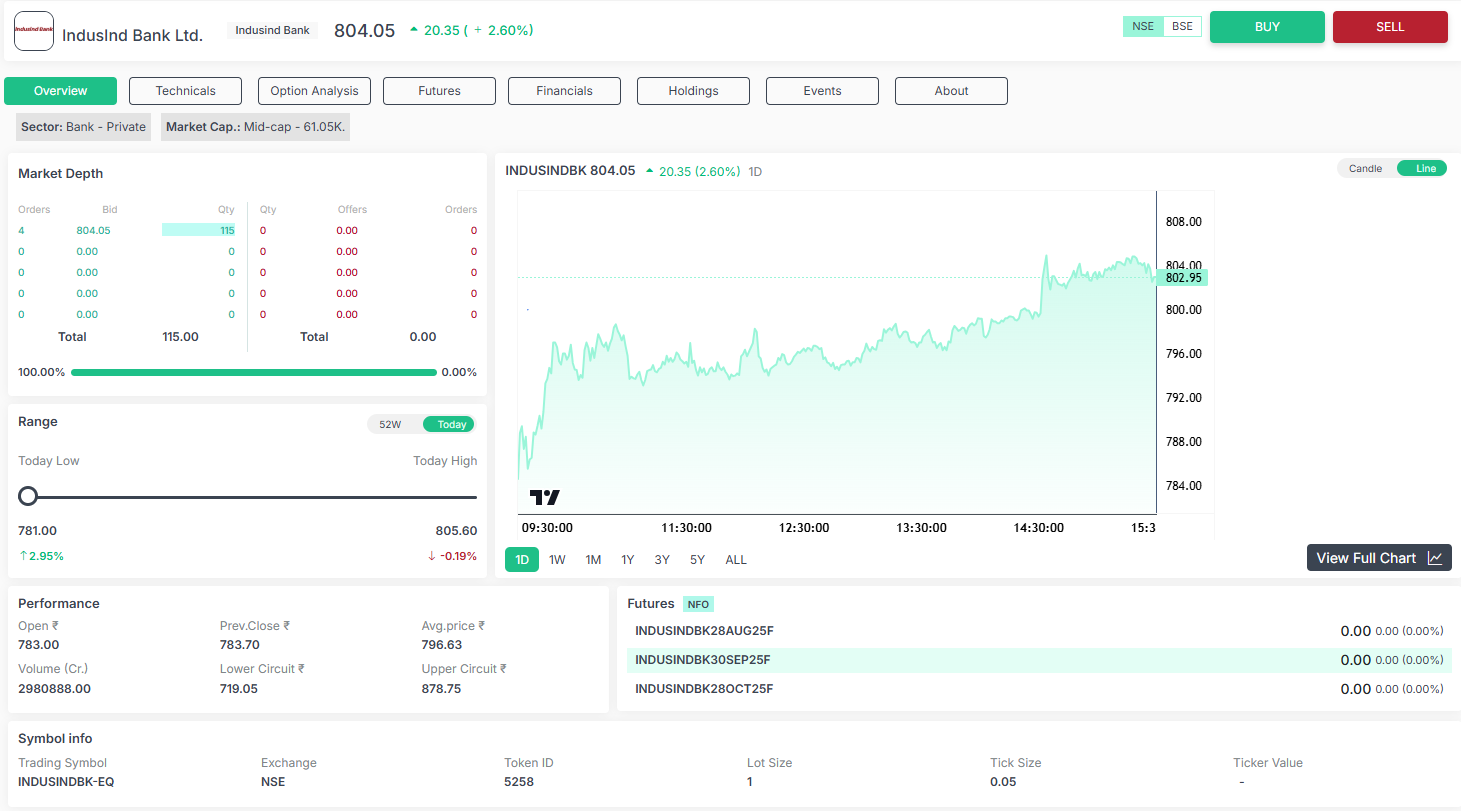Click the green BUY button
1461x811 pixels.
coord(1267,27)
